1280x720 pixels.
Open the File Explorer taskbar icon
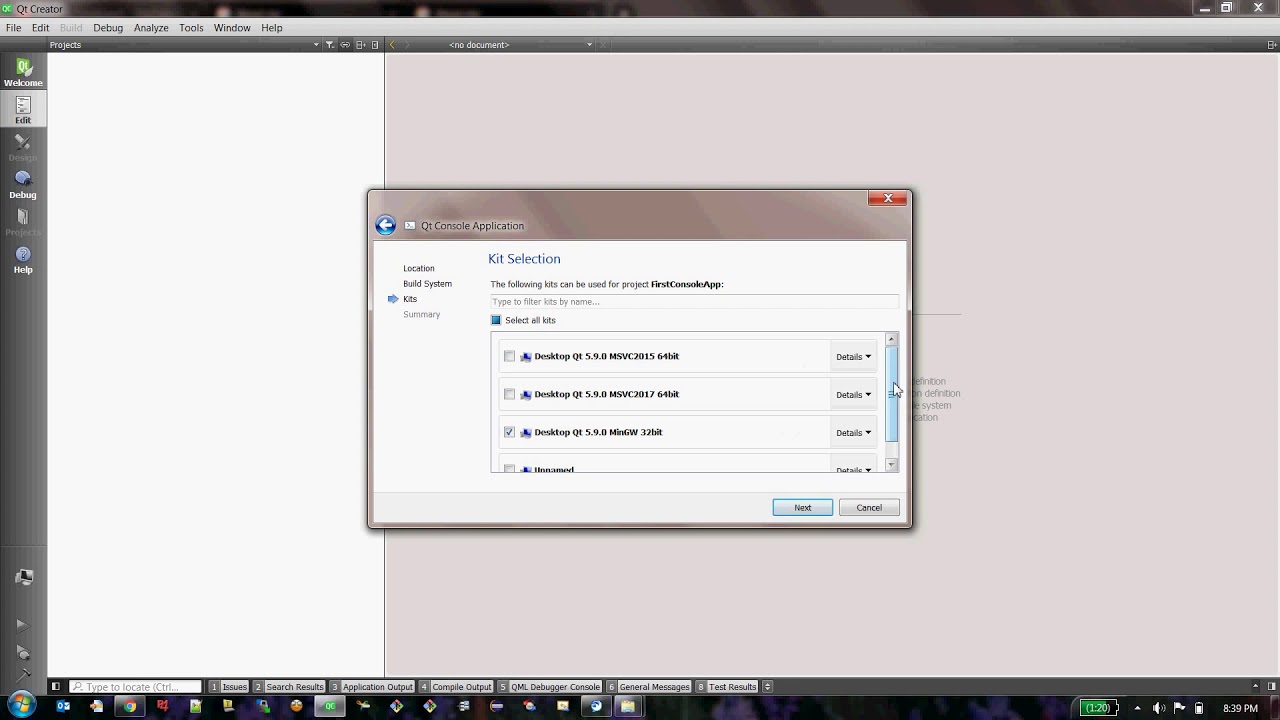pyautogui.click(x=627, y=706)
